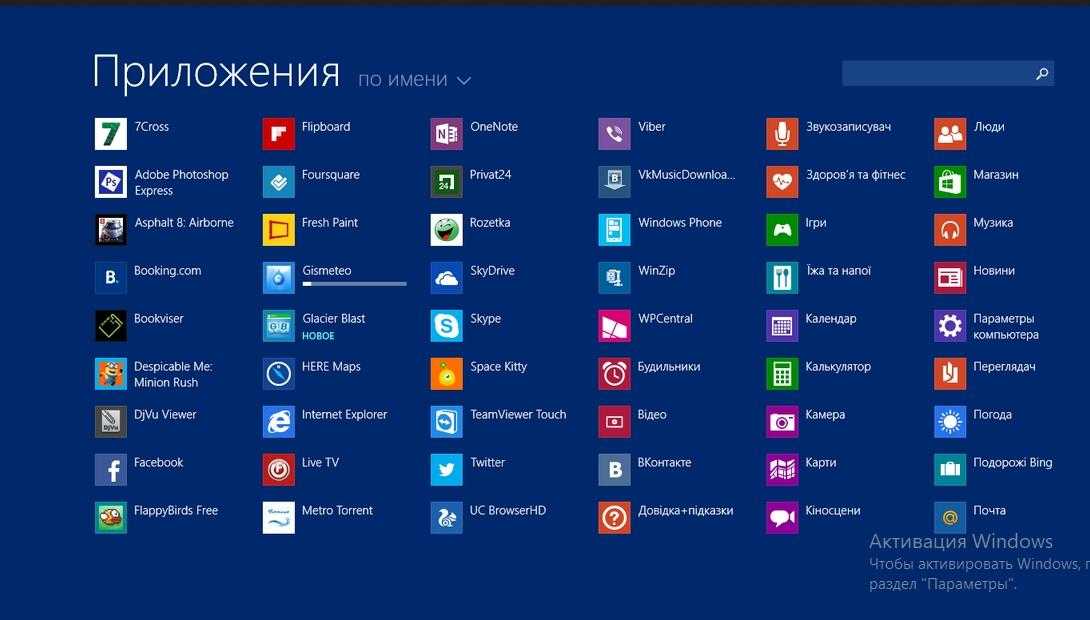Click the Подорожі Bing suitcase icon
Screen dimensions: 1090x620
click(950, 469)
